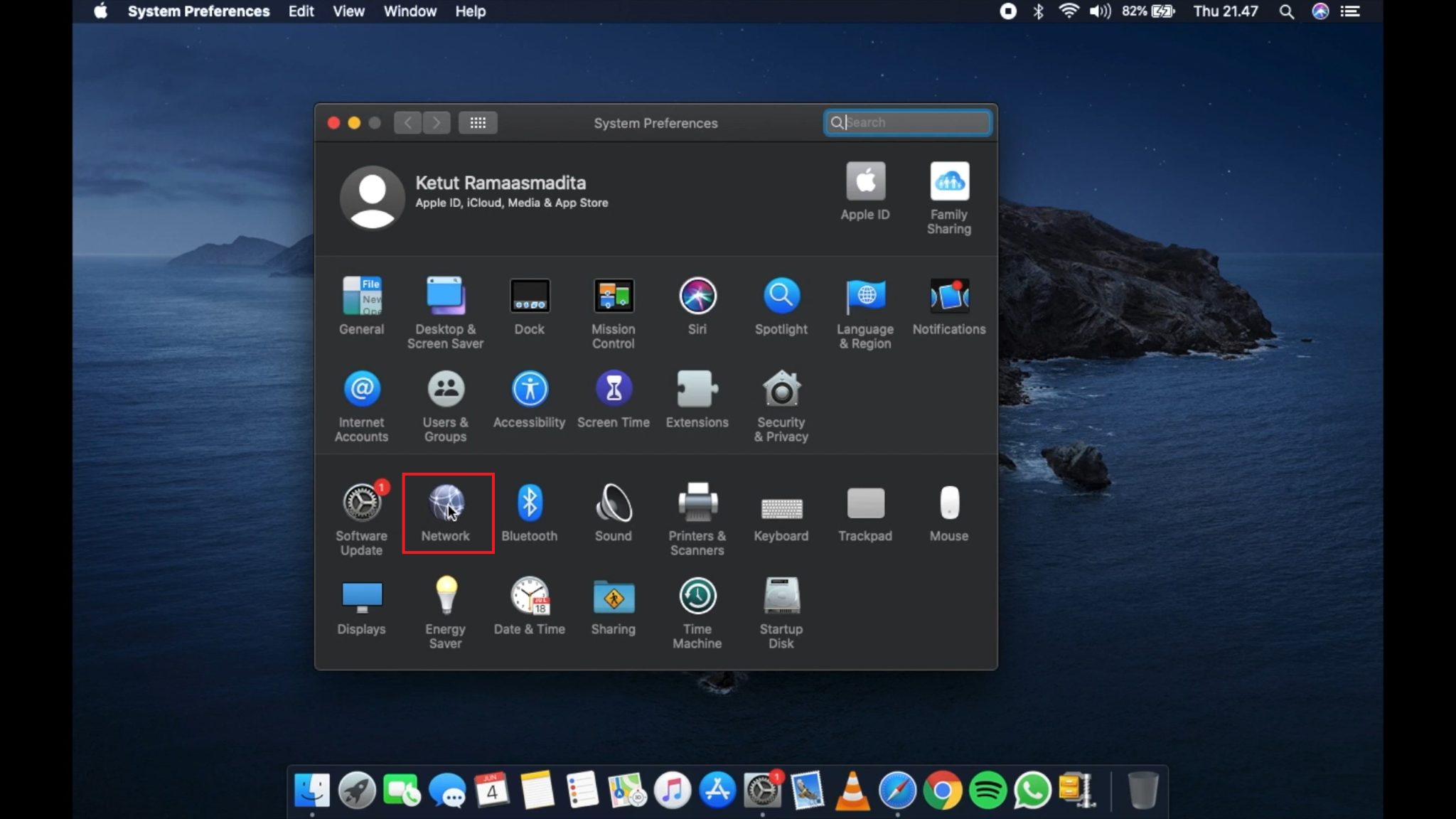Open the Sound preferences pane
The width and height of the screenshot is (1456, 819).
(614, 513)
